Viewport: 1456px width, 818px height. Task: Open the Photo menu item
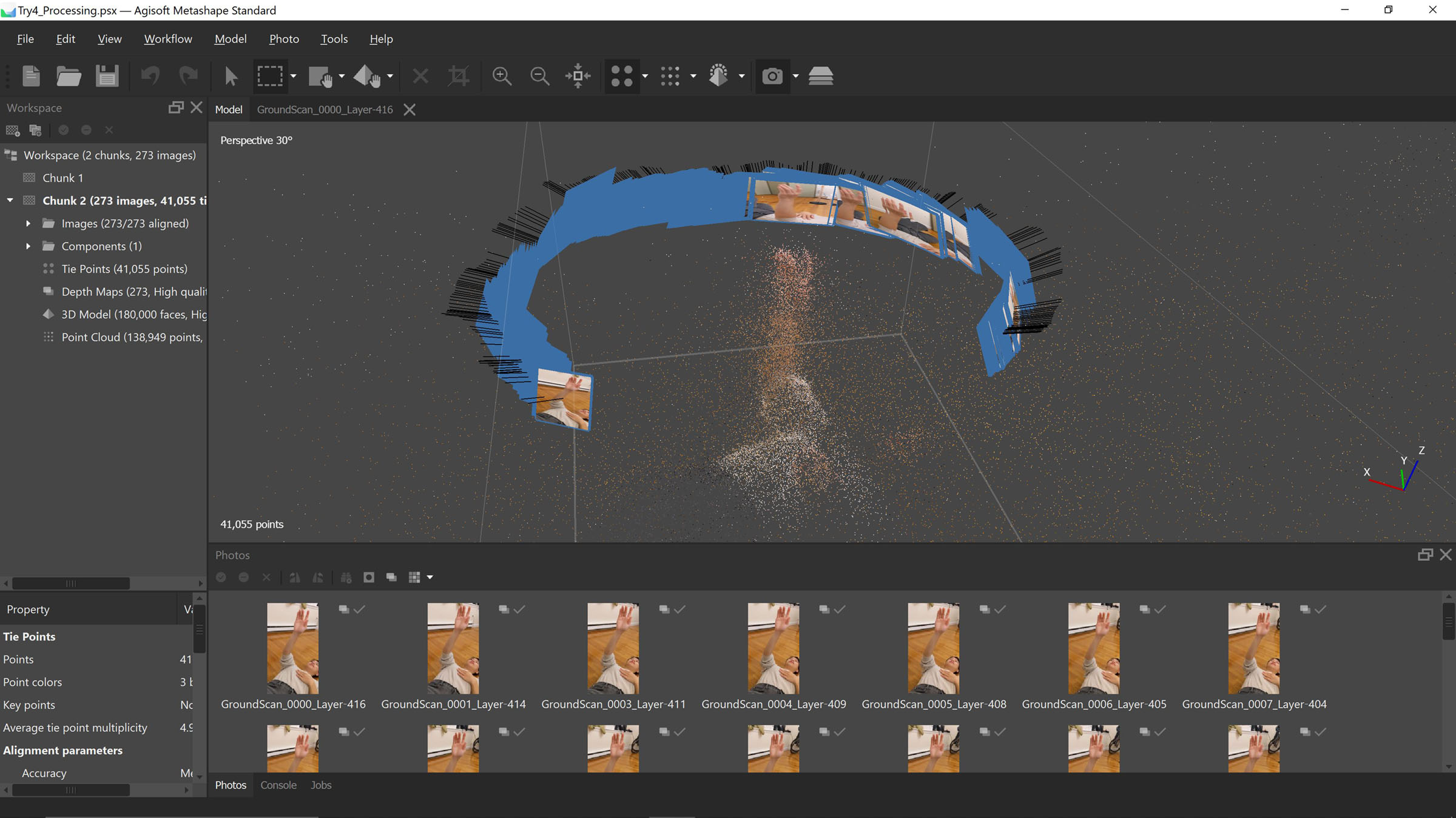click(x=284, y=38)
